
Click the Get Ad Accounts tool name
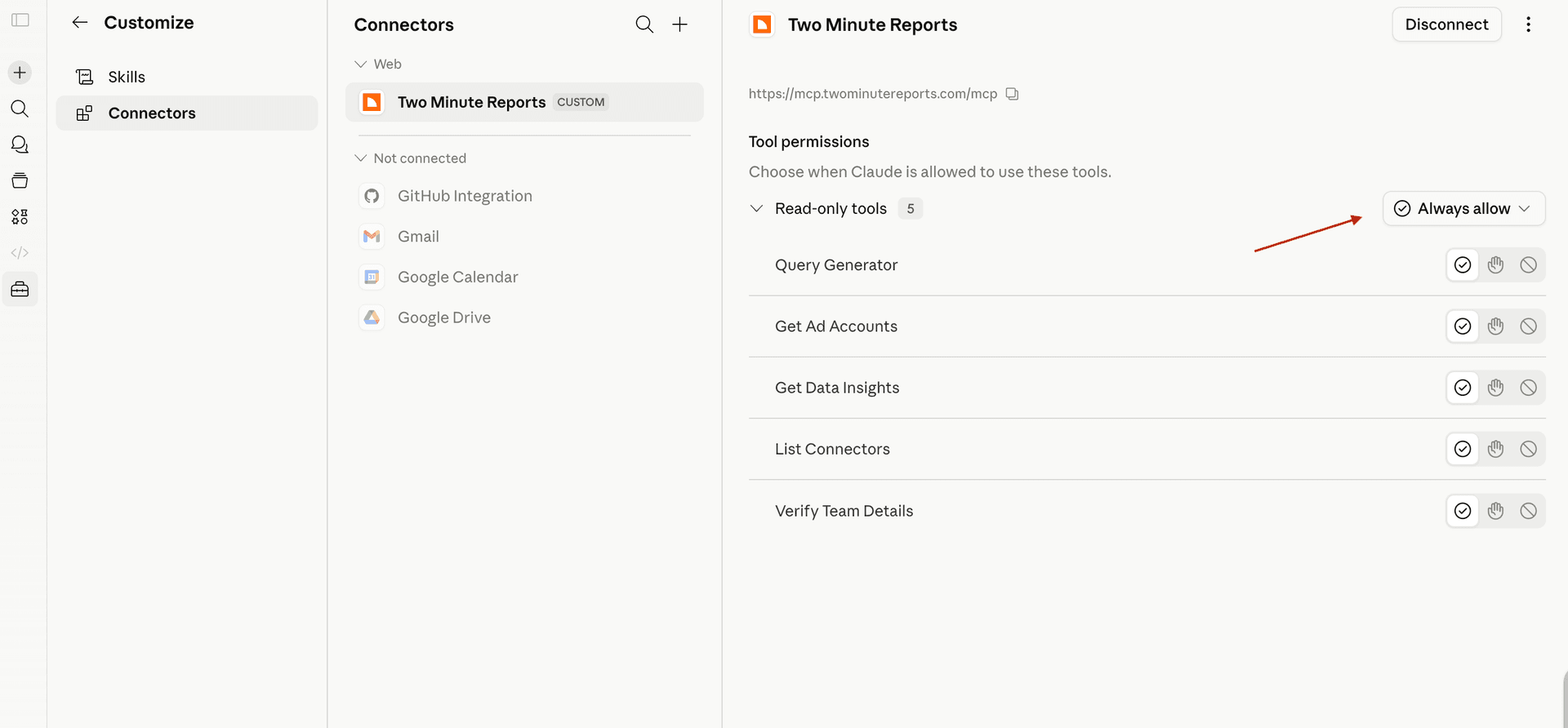(836, 326)
